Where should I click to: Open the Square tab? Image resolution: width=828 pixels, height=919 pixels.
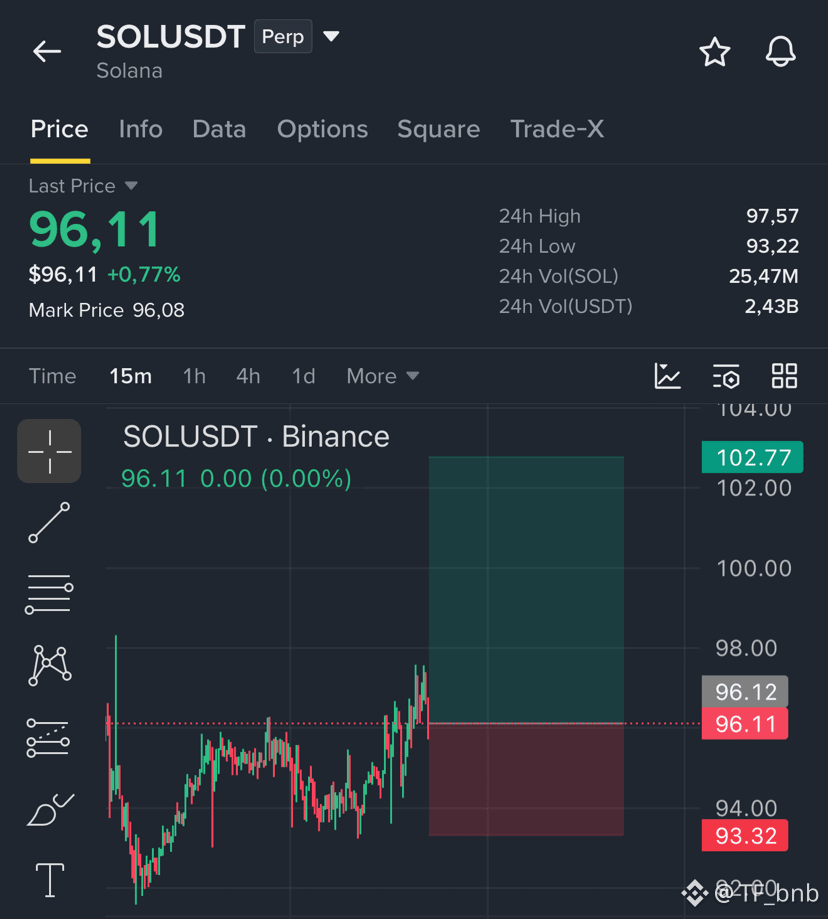tap(438, 129)
